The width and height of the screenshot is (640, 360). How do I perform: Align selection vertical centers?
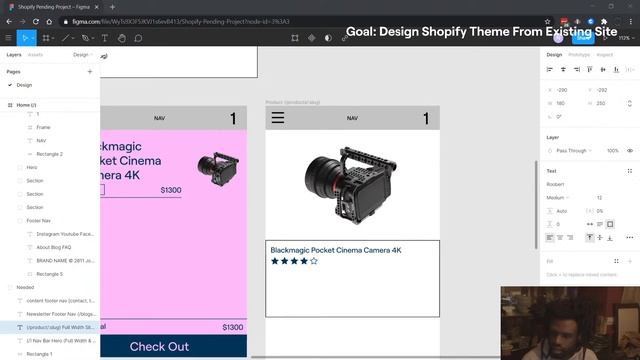coord(603,69)
